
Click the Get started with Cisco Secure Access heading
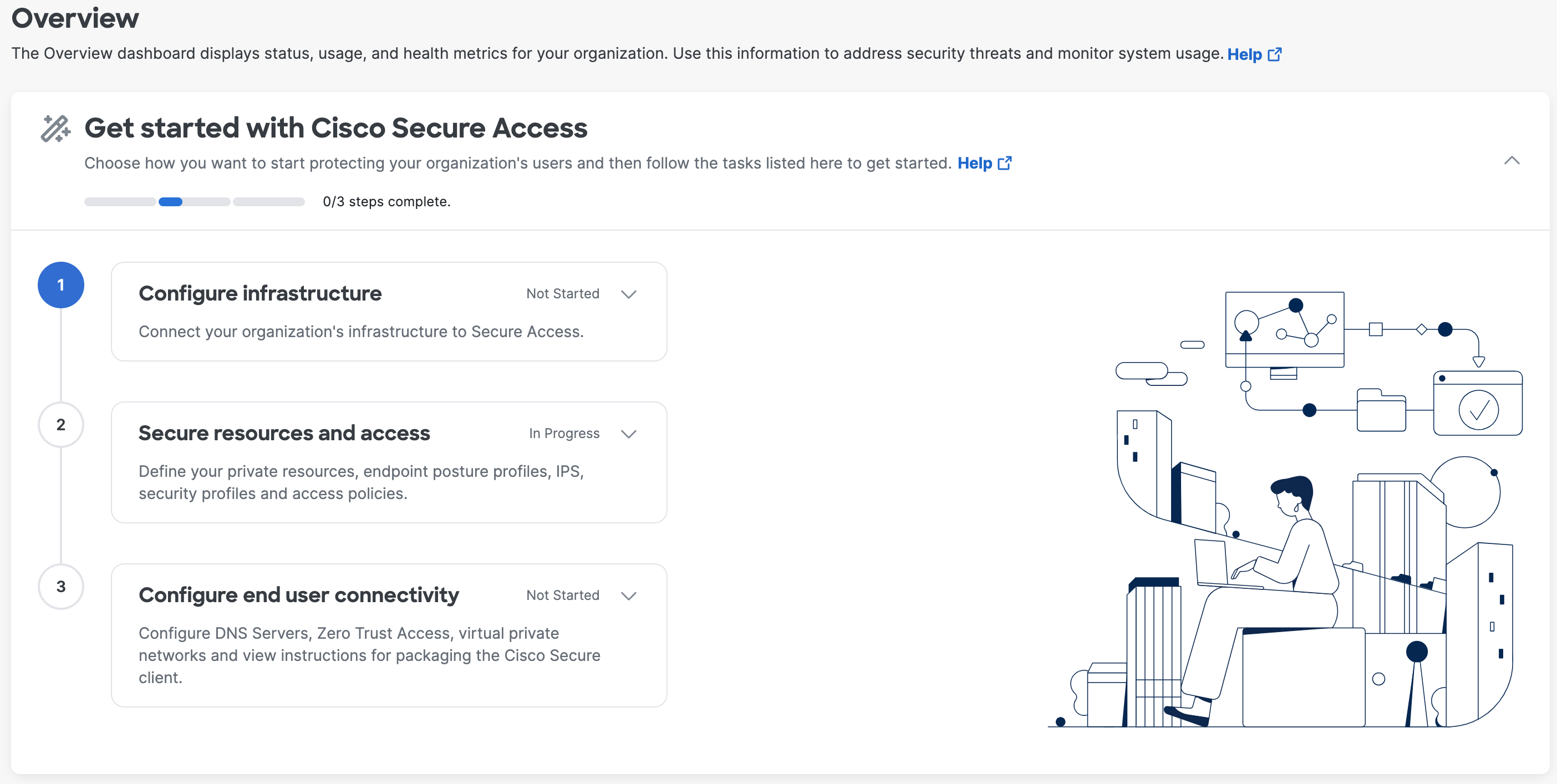click(x=335, y=128)
